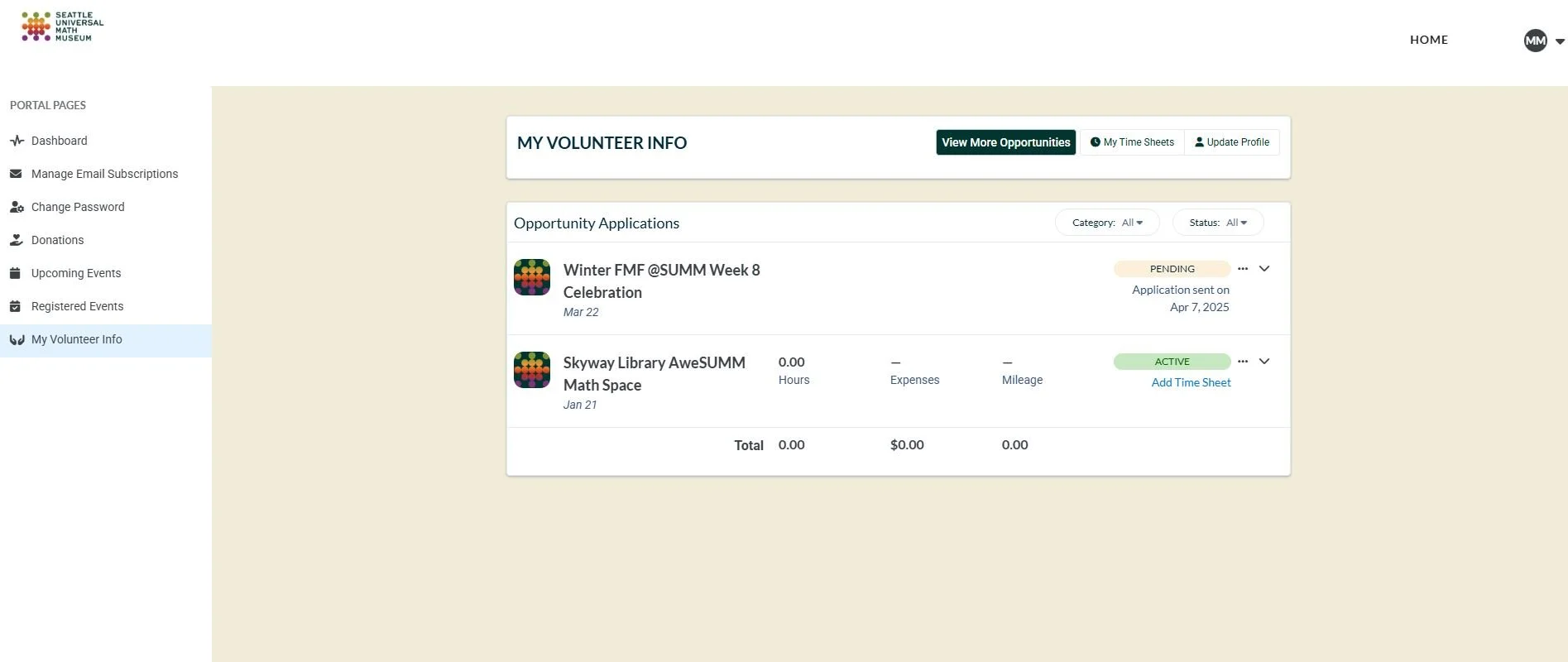Screen dimensions: 1568x662
Task: Open the more options dots for Winter FMF
Action: point(1242,269)
